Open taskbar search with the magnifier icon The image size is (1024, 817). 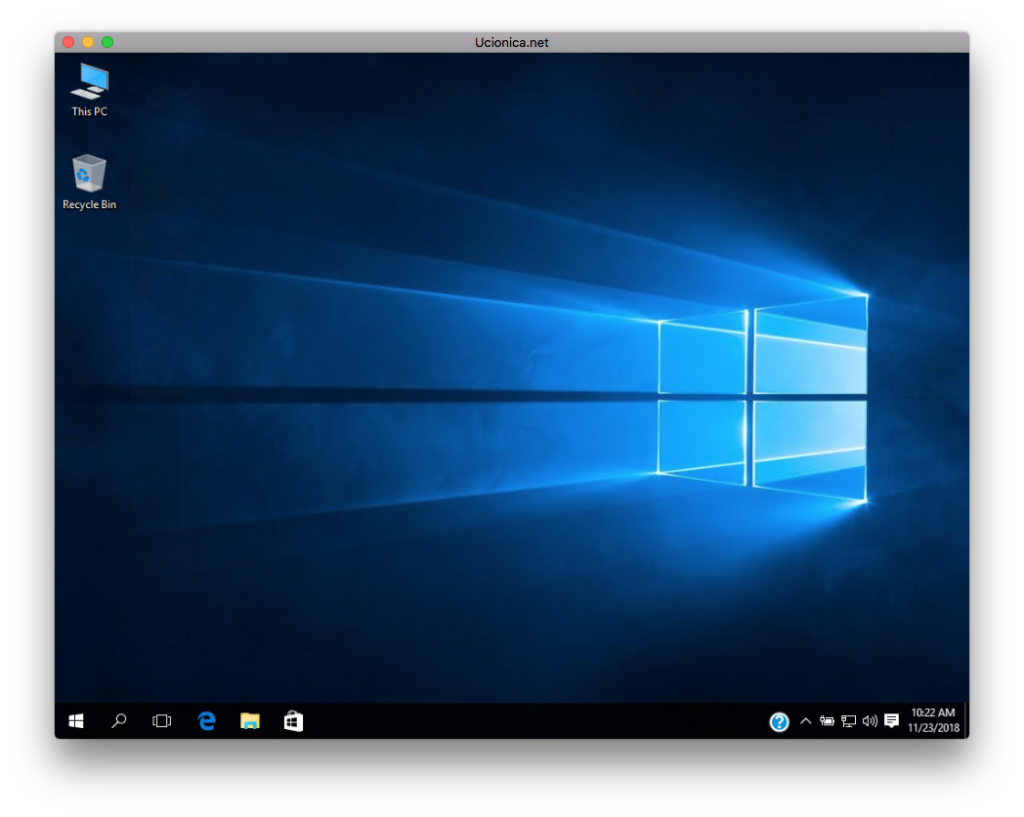coord(119,721)
